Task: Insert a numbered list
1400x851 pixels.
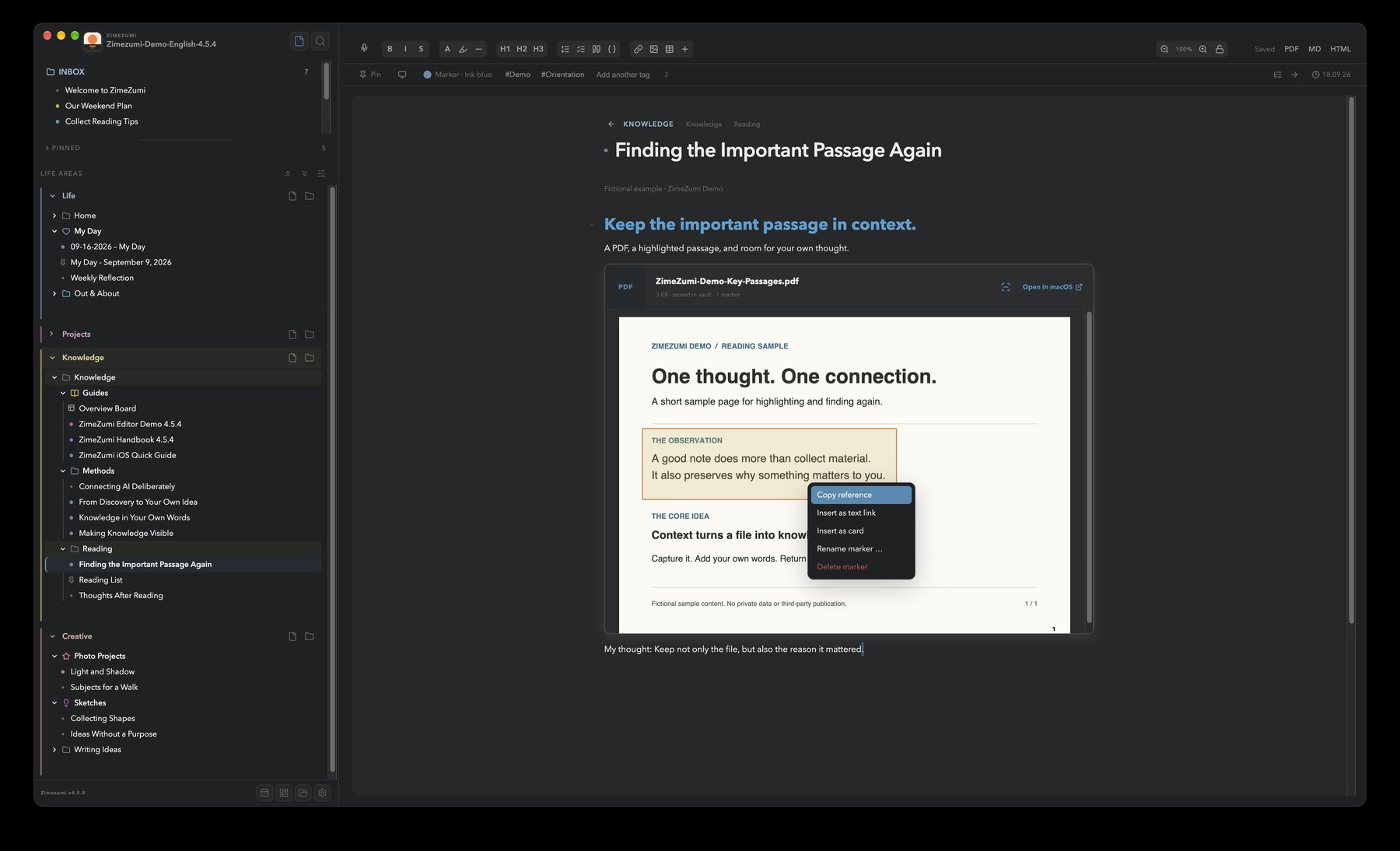Action: click(x=565, y=49)
